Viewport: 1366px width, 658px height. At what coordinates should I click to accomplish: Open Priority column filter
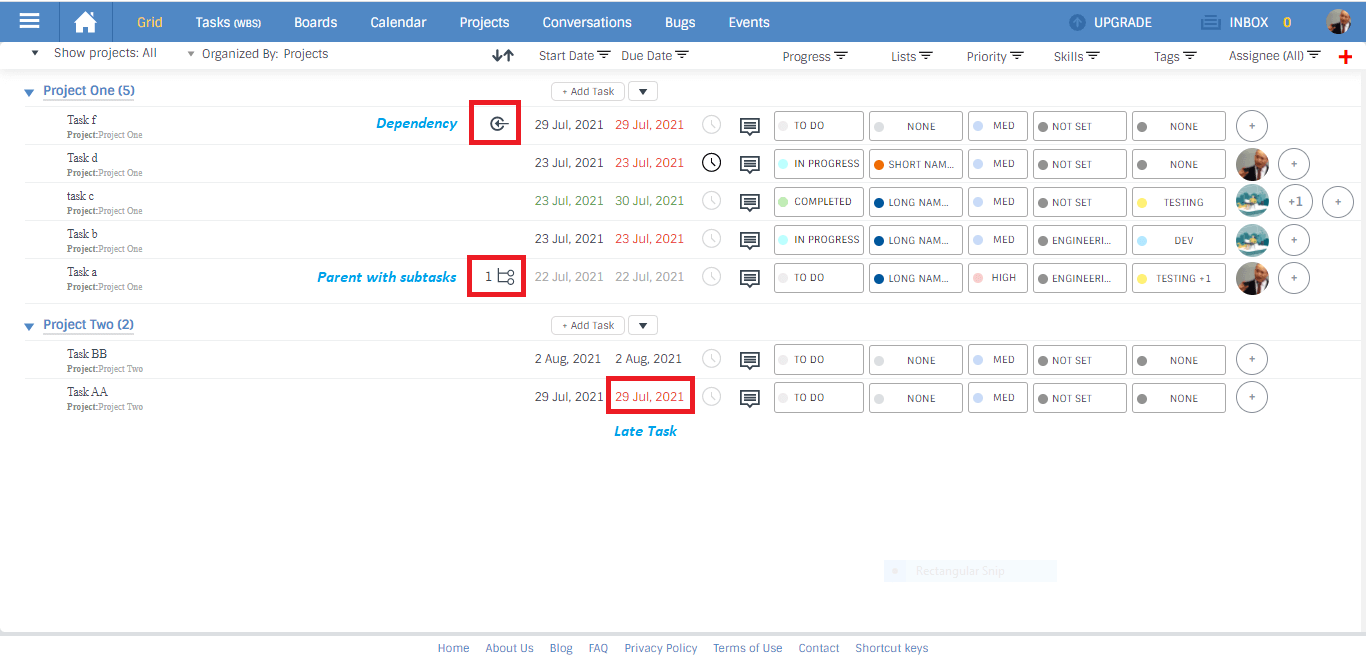click(x=1017, y=56)
